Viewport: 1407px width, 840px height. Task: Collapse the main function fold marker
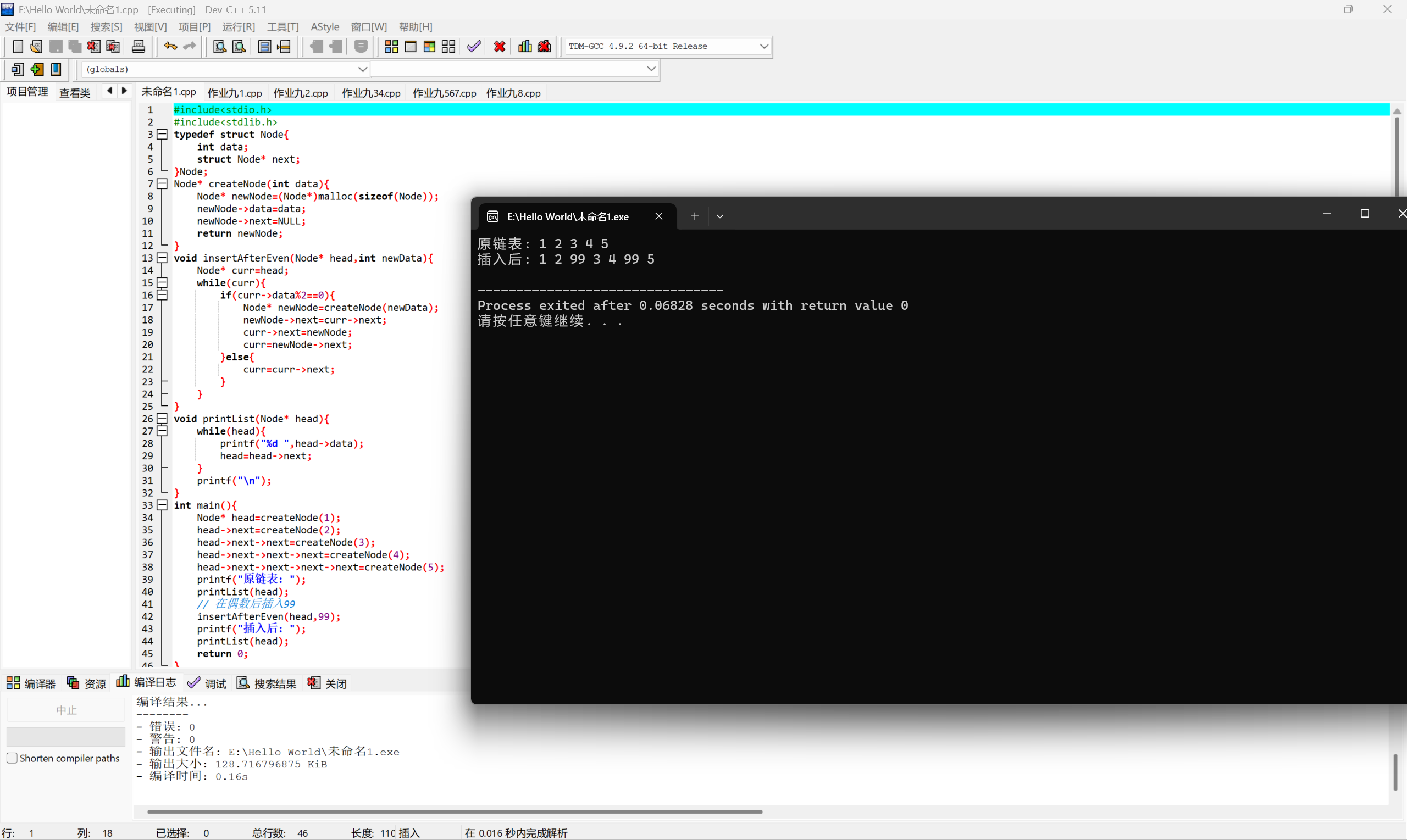(162, 505)
